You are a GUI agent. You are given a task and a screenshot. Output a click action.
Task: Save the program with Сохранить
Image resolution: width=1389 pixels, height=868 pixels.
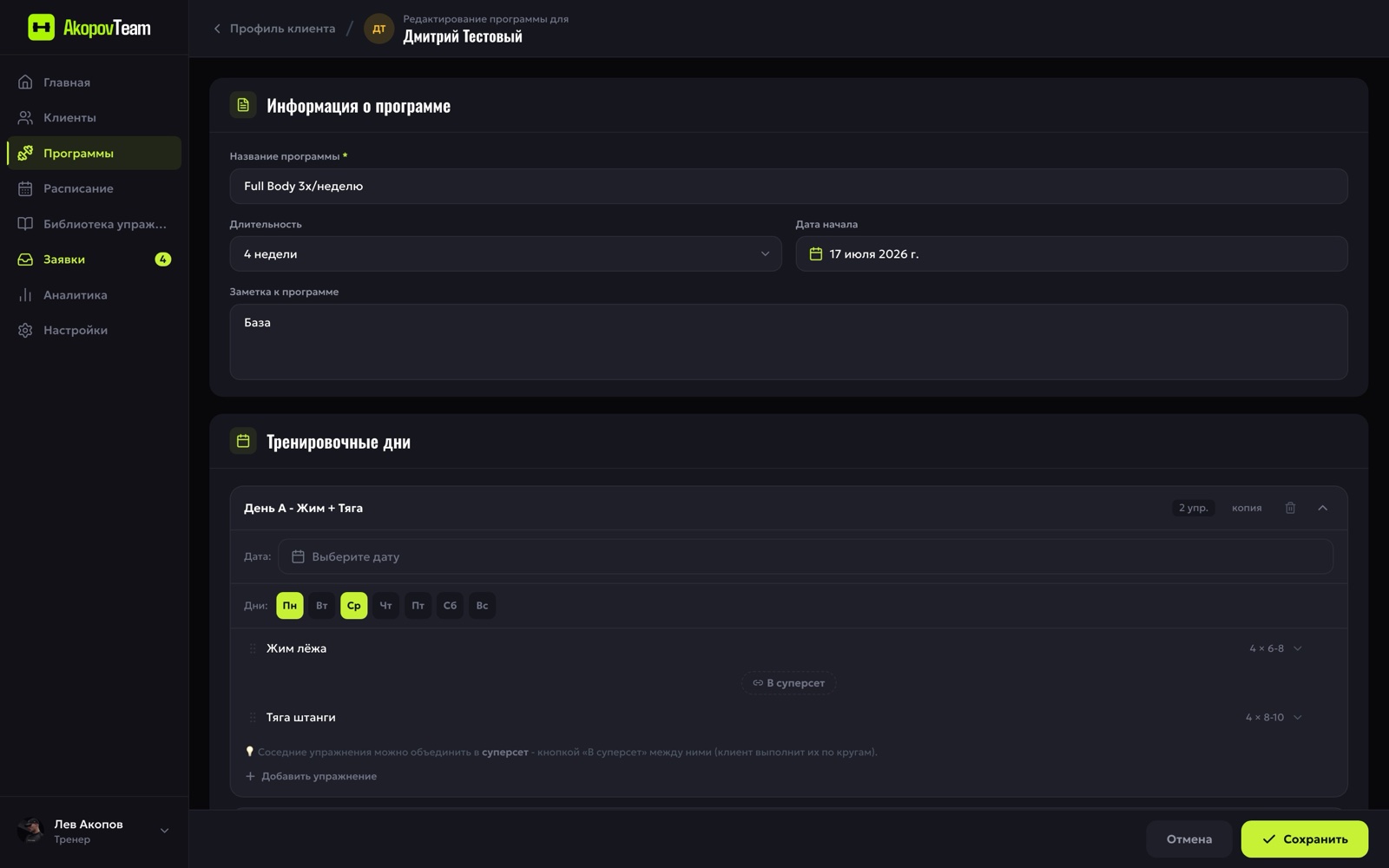tap(1305, 838)
